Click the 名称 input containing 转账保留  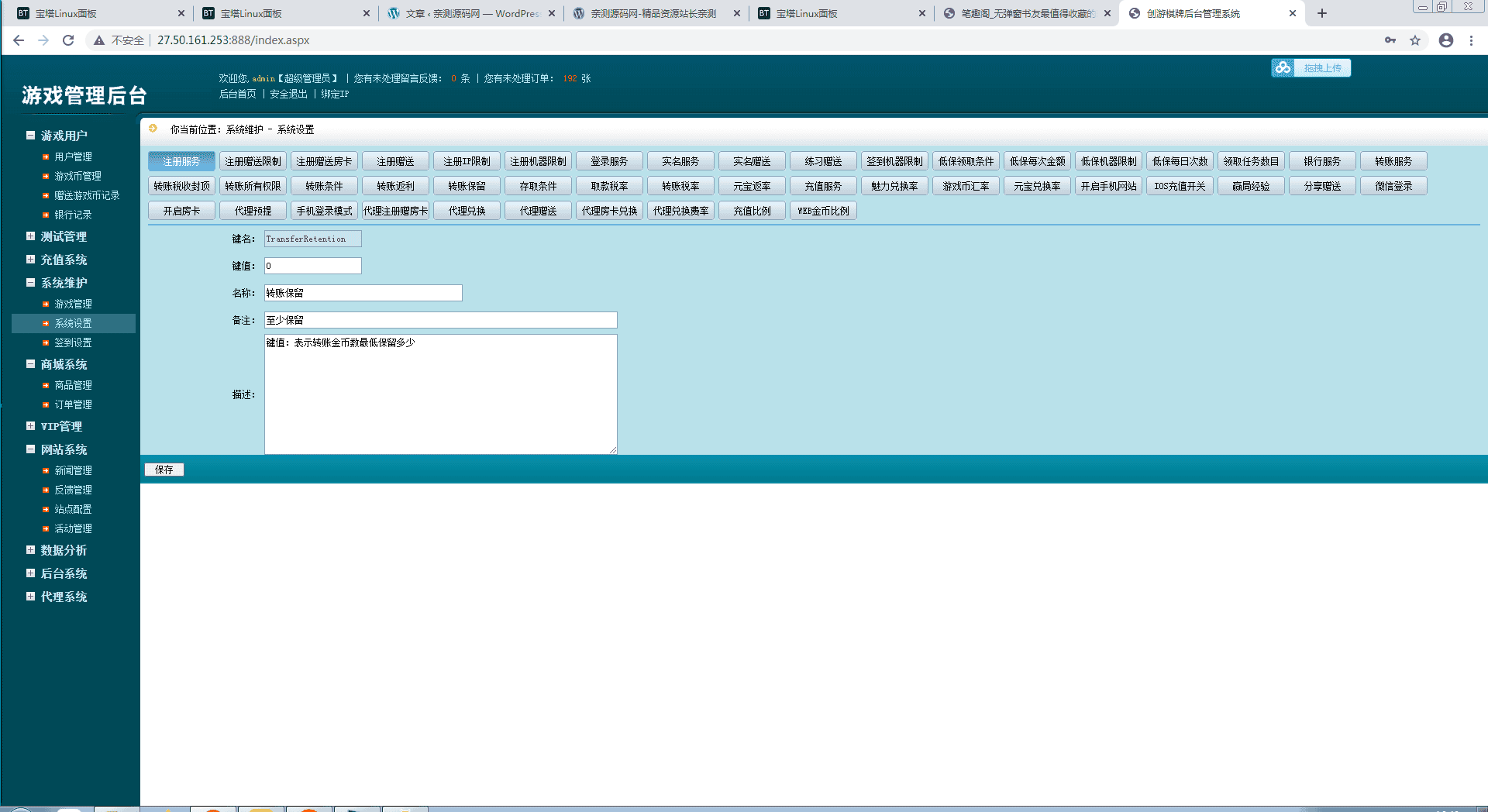point(363,293)
